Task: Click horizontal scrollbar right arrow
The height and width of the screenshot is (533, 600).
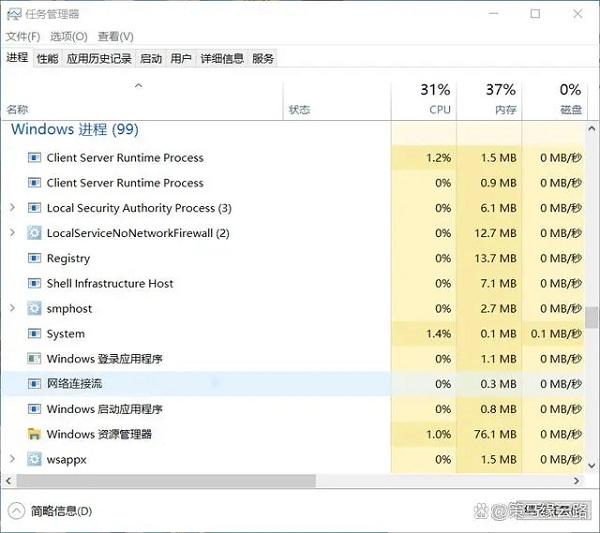Action: 577,481
